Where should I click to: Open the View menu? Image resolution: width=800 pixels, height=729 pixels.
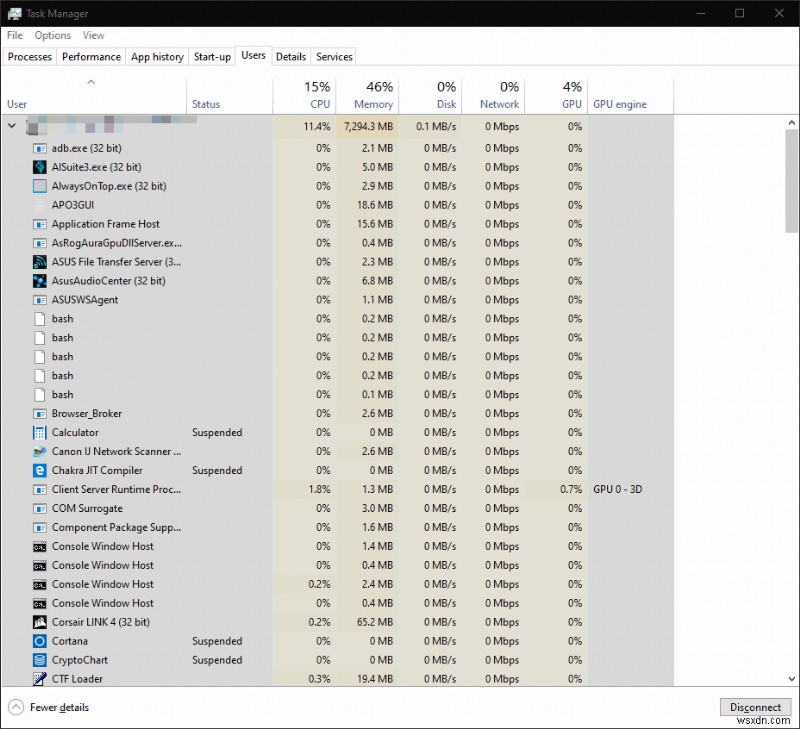[x=93, y=35]
